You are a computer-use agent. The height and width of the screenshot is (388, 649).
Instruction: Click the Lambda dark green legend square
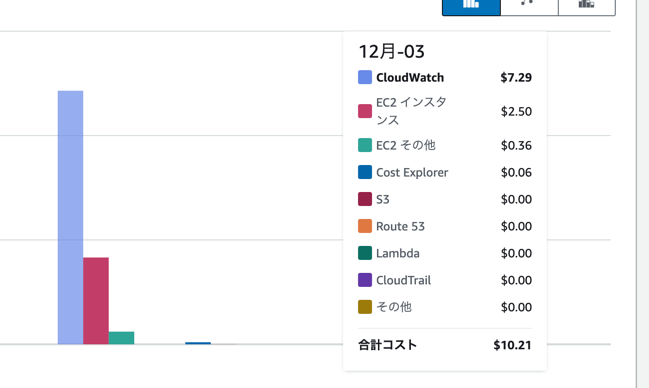[365, 253]
